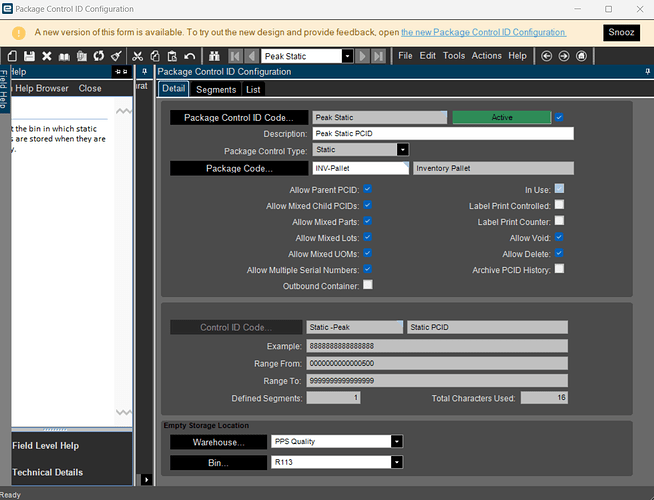Toggle Allow Mixed Child PCIDs checkbox
Viewport: 654px width, 500px height.
pyautogui.click(x=367, y=205)
